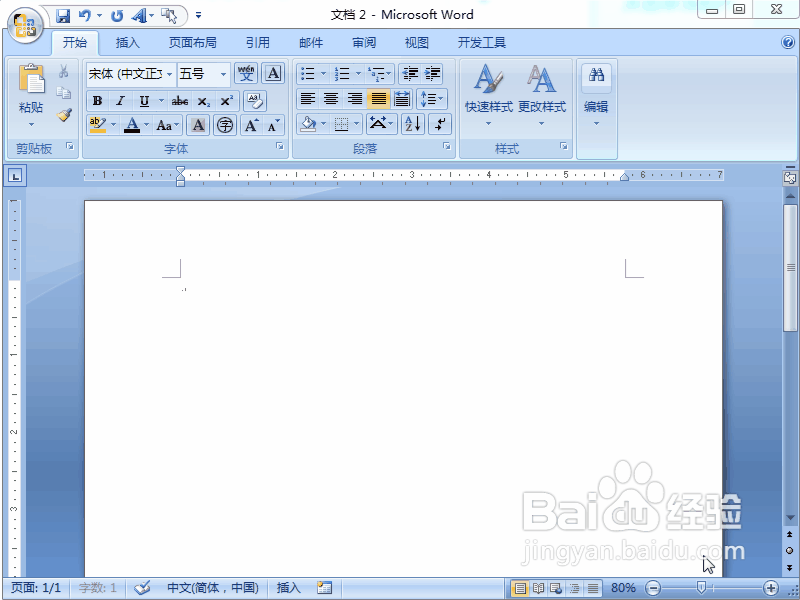Viewport: 800px width, 600px height.
Task: Toggle center paragraph alignment
Action: pyautogui.click(x=330, y=98)
